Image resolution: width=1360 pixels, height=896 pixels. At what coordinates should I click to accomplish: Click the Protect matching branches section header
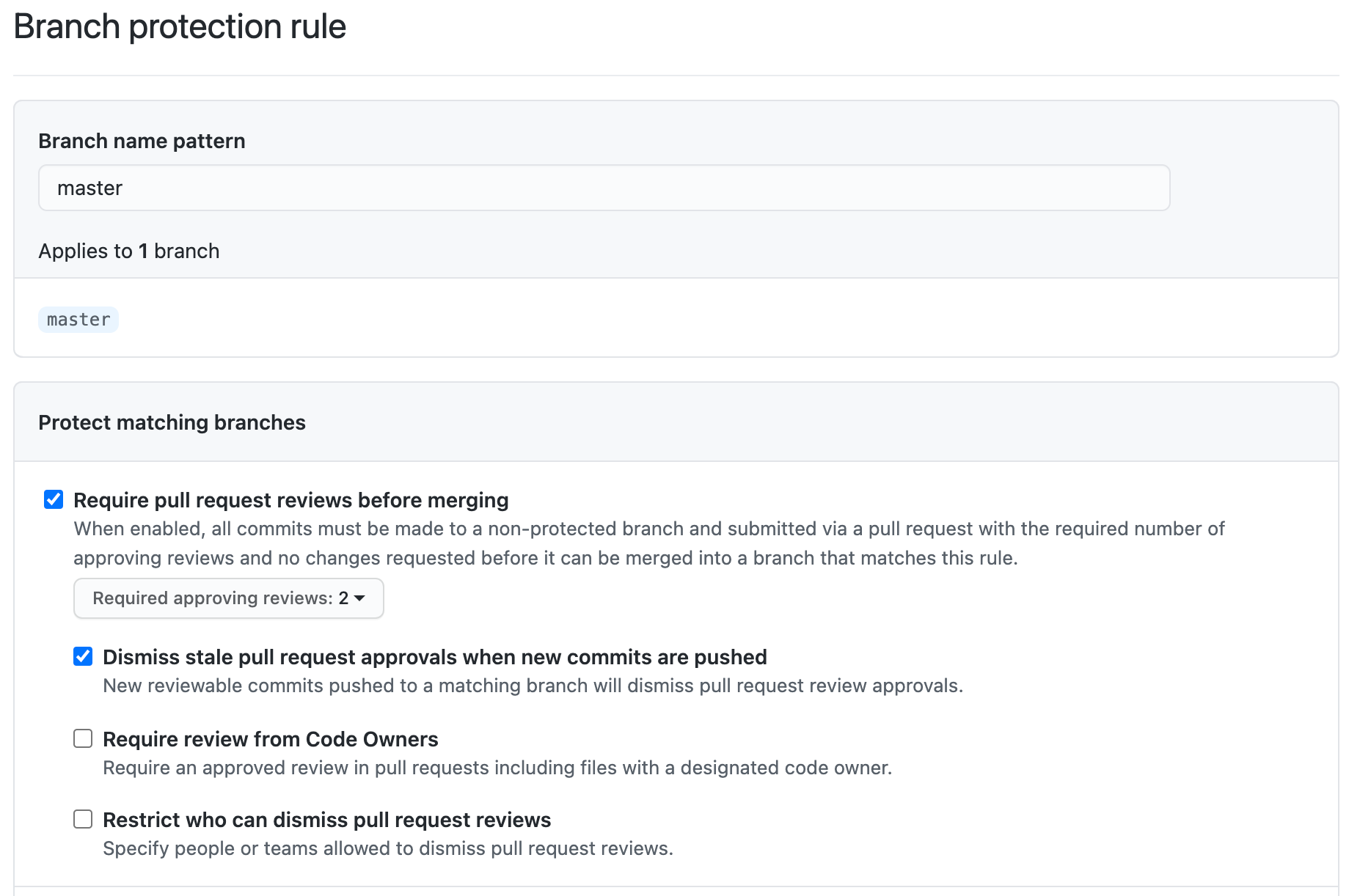172,422
